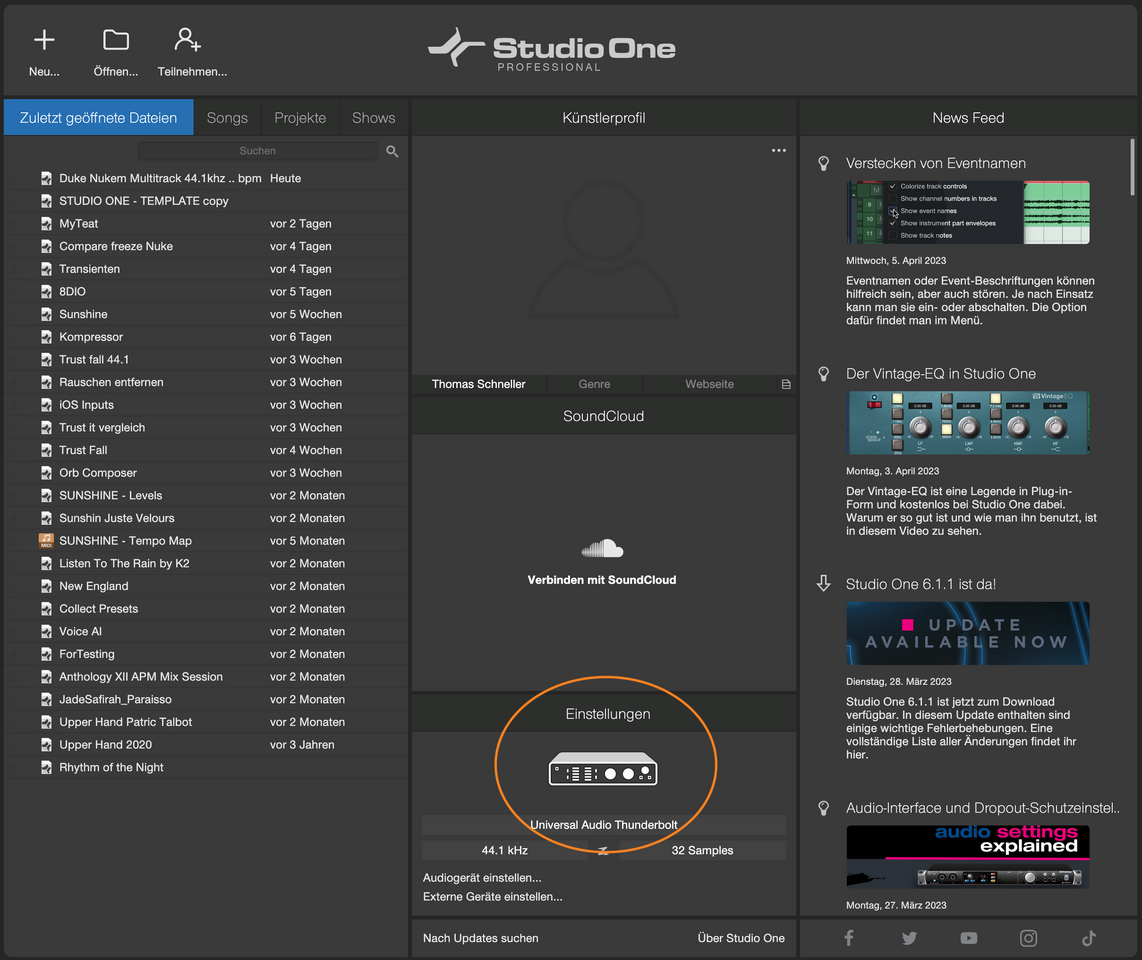Click the song icon of Duke Nukem Multitrack
The height and width of the screenshot is (960, 1142).
click(46, 178)
